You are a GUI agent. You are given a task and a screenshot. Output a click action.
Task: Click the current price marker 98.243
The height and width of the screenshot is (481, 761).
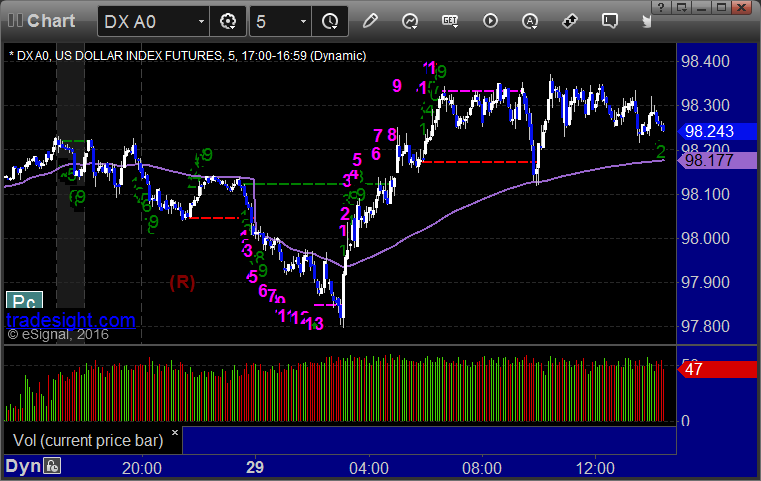[x=717, y=131]
